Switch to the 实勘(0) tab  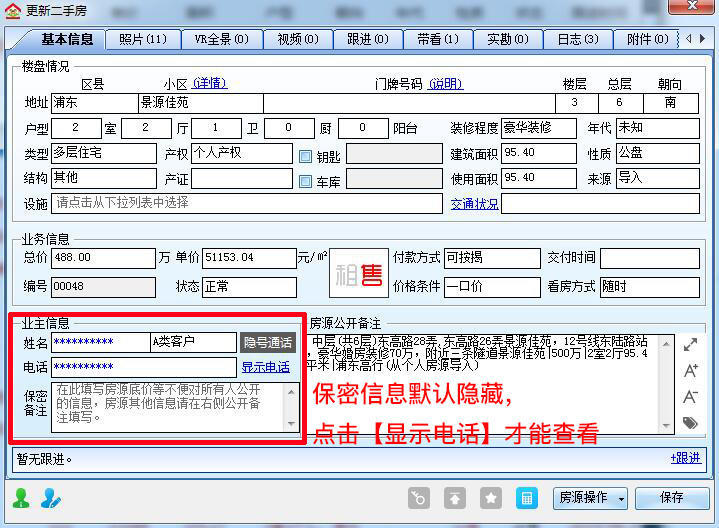click(508, 39)
